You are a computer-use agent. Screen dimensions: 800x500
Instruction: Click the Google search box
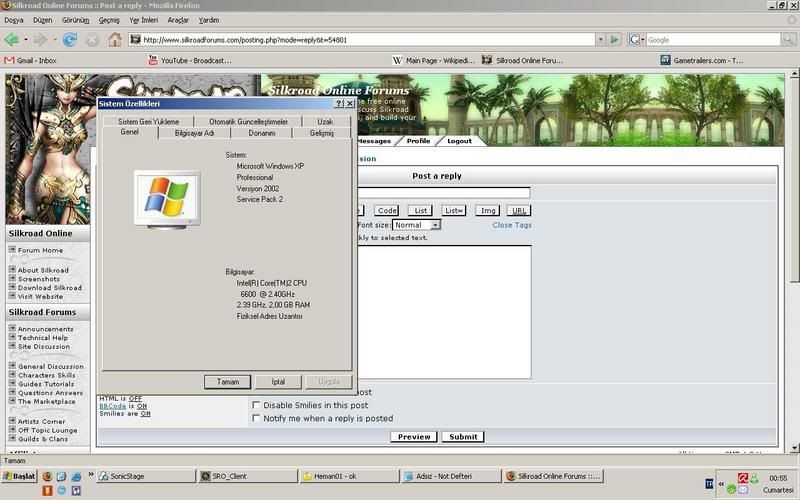coord(713,39)
